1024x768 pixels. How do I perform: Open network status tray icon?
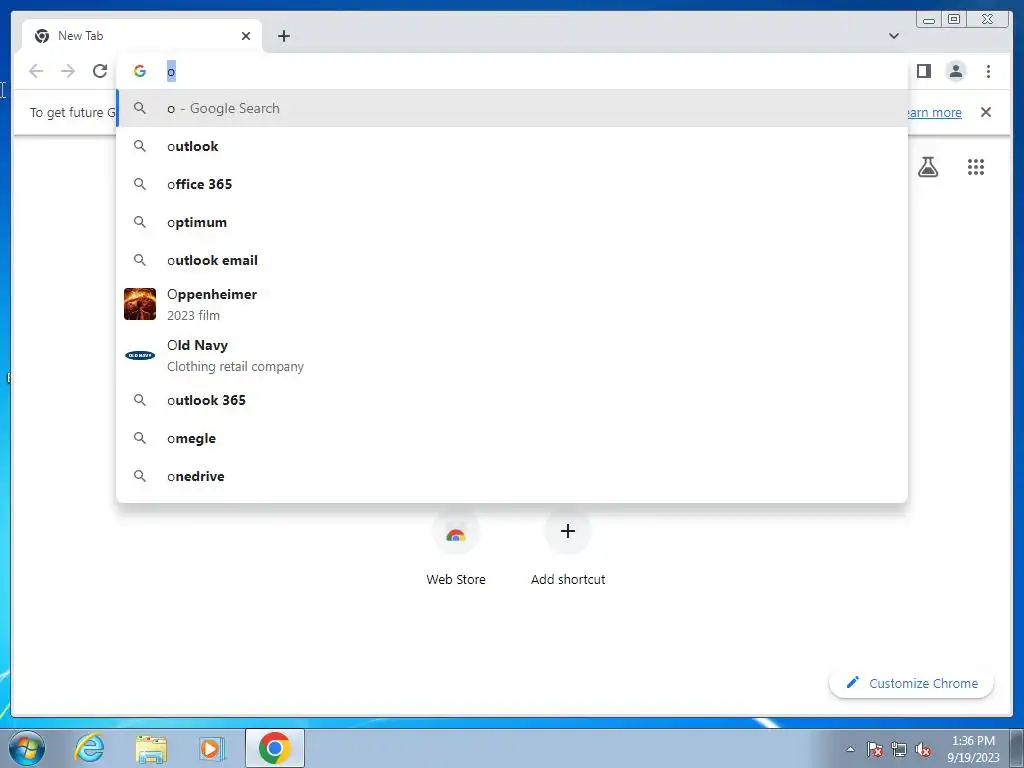[899, 749]
